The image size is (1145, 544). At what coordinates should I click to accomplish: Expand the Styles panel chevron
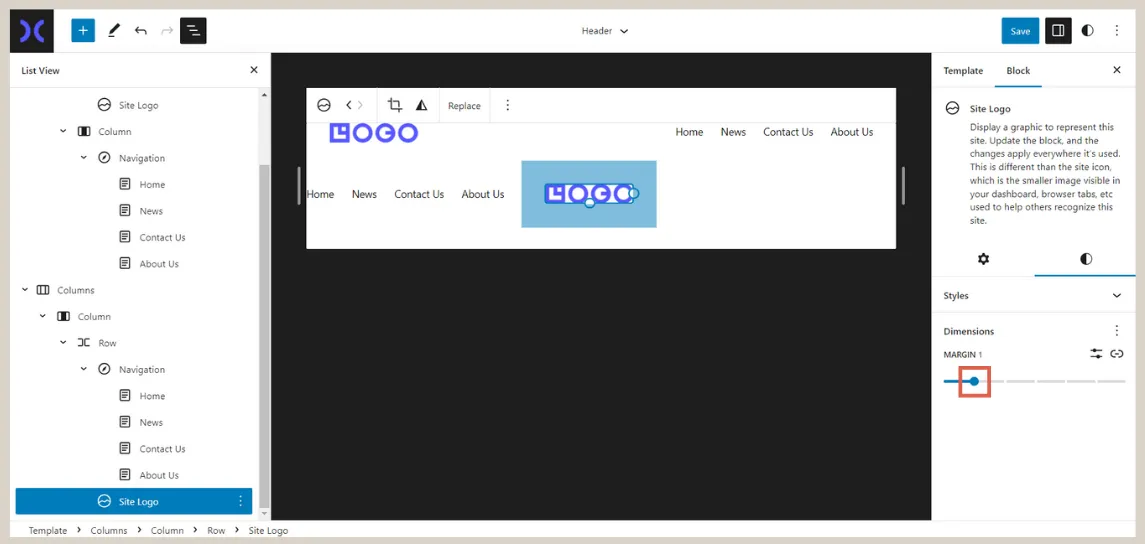(x=1117, y=296)
